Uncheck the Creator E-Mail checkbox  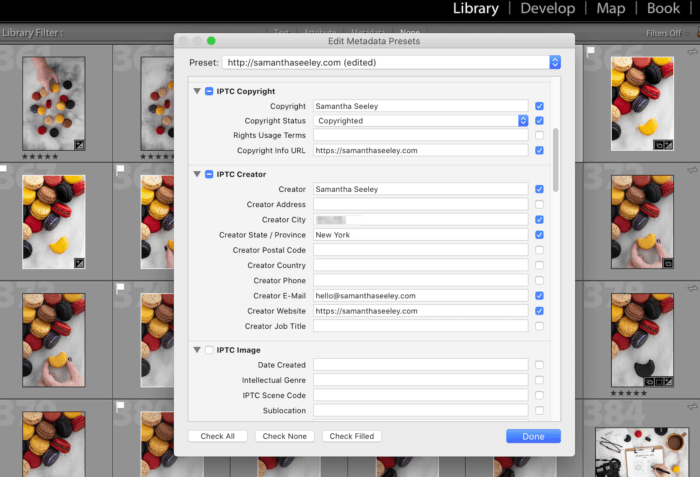(539, 296)
